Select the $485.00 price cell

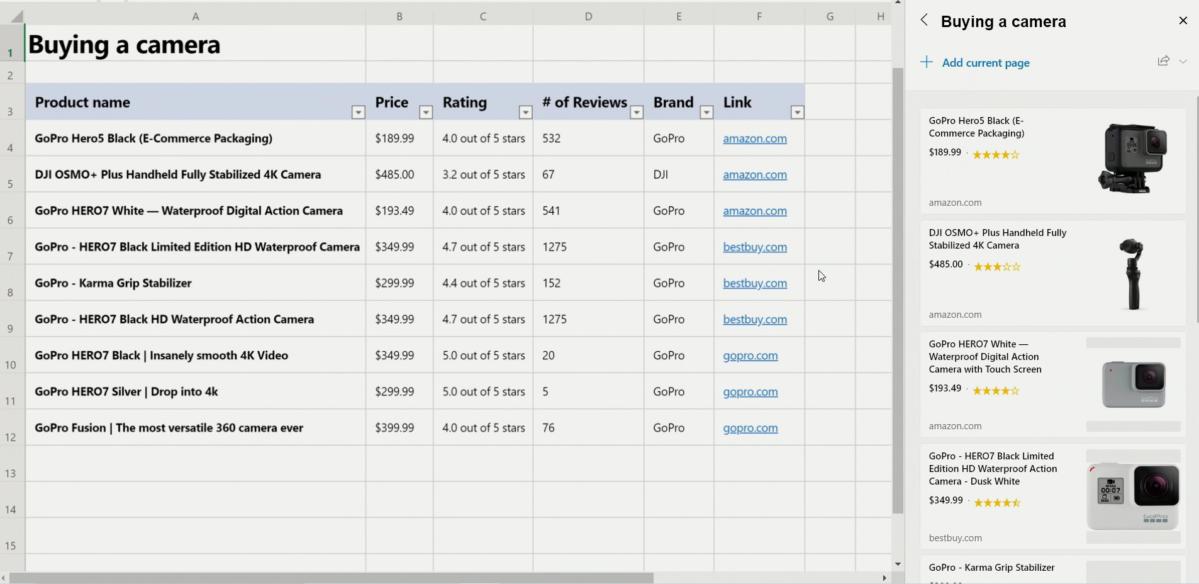(399, 174)
